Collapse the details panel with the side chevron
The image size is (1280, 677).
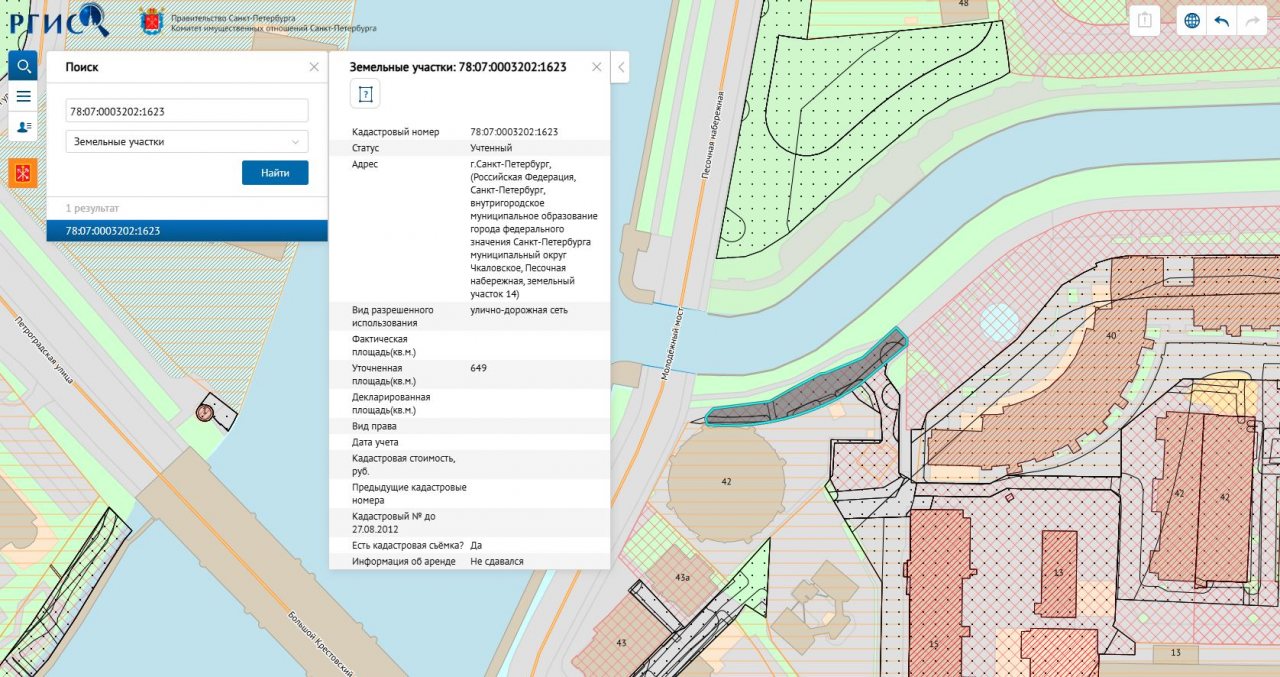coord(620,67)
